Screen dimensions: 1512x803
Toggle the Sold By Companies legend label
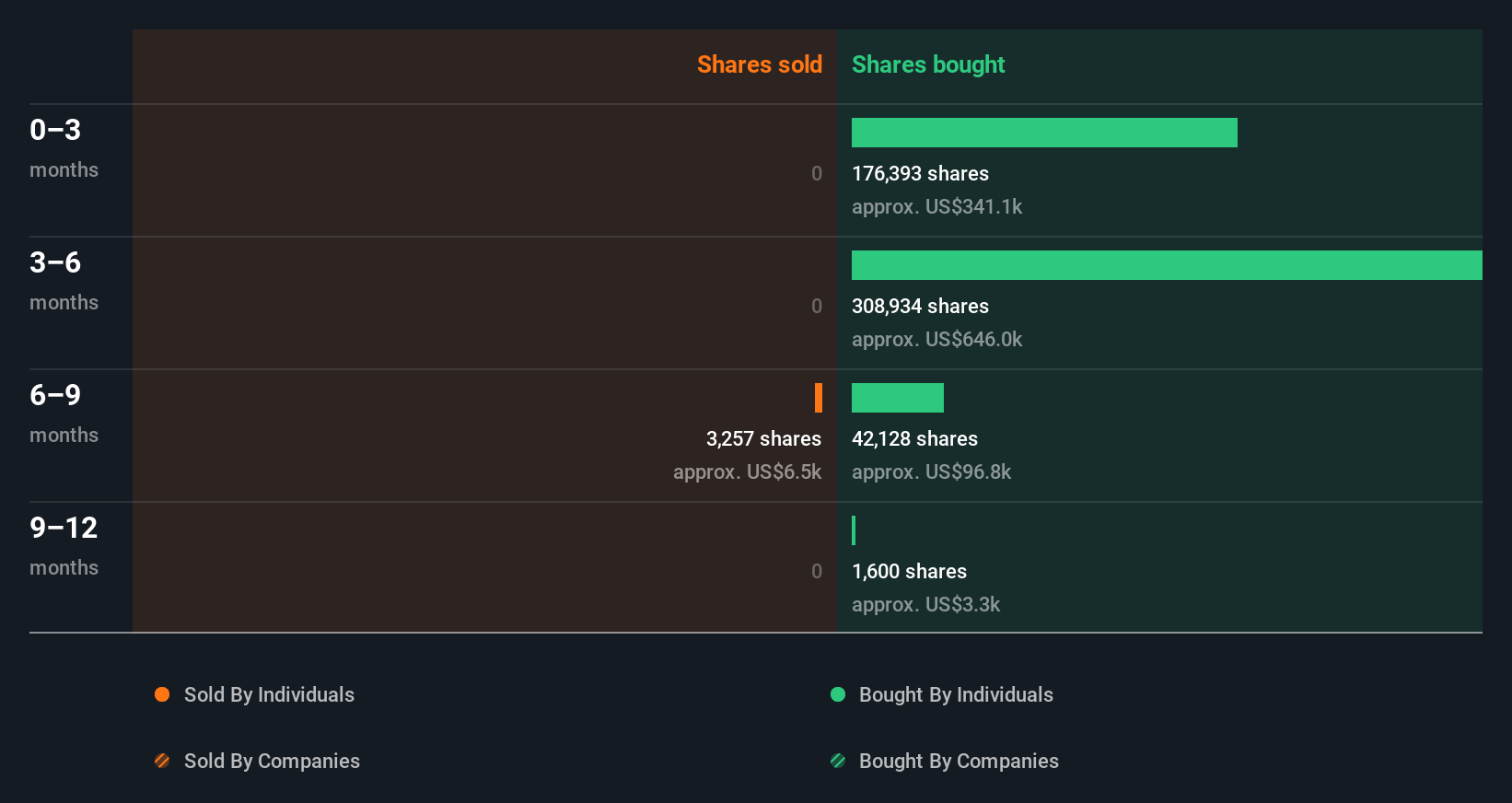(x=272, y=761)
